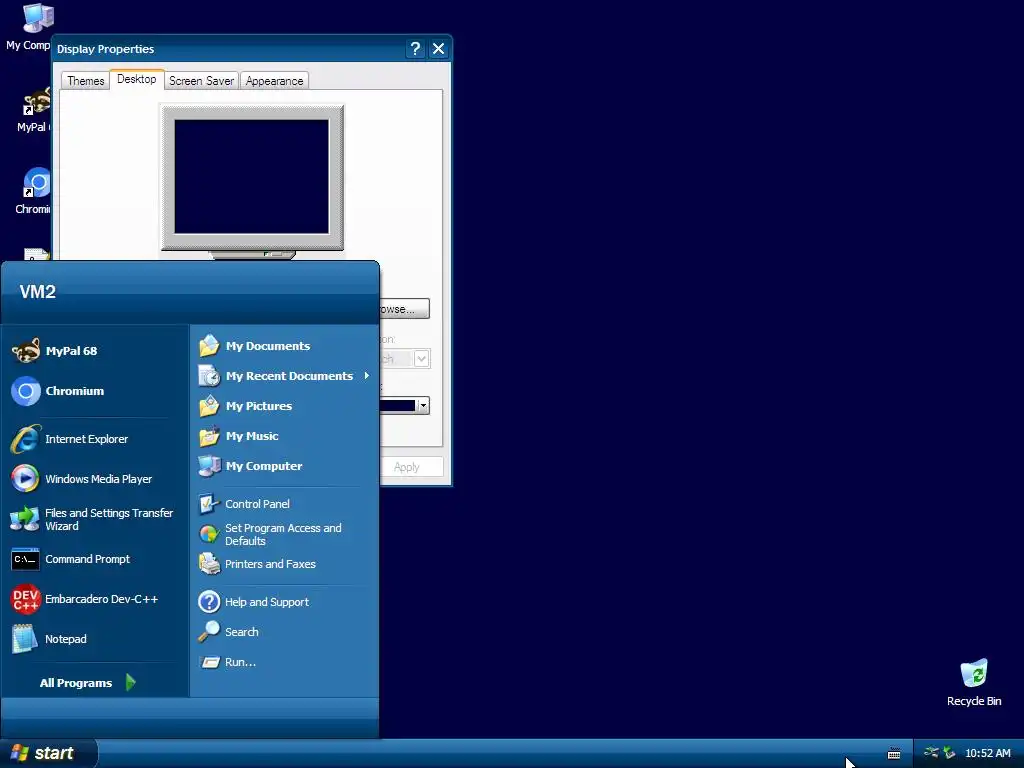The width and height of the screenshot is (1024, 768).
Task: Click the network connection tray icon
Action: pyautogui.click(x=931, y=753)
